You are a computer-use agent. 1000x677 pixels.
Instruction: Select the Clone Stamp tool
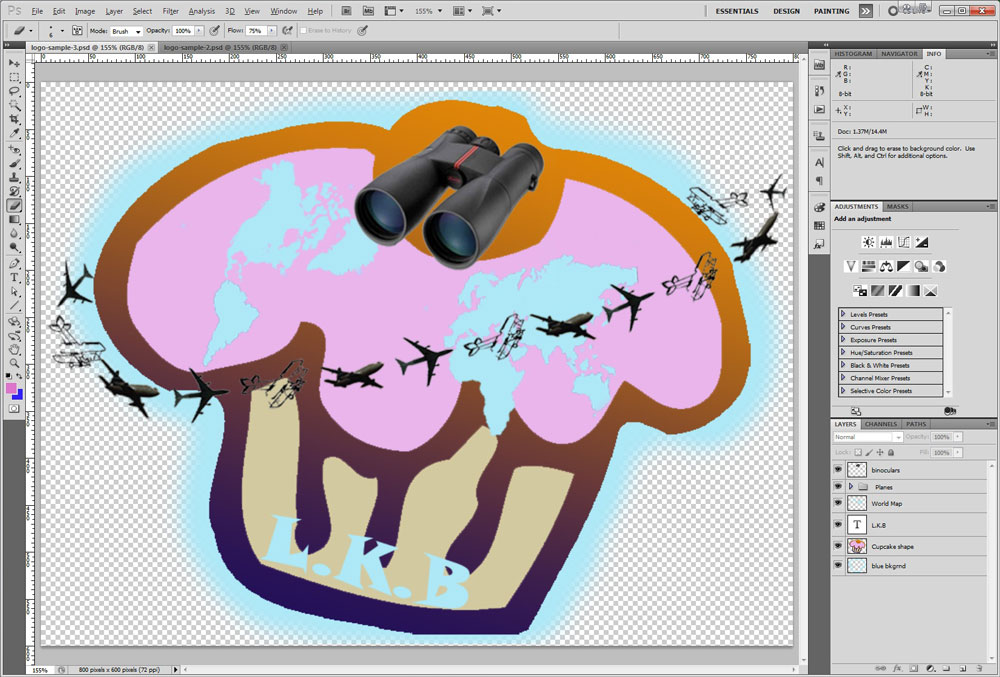(15, 176)
